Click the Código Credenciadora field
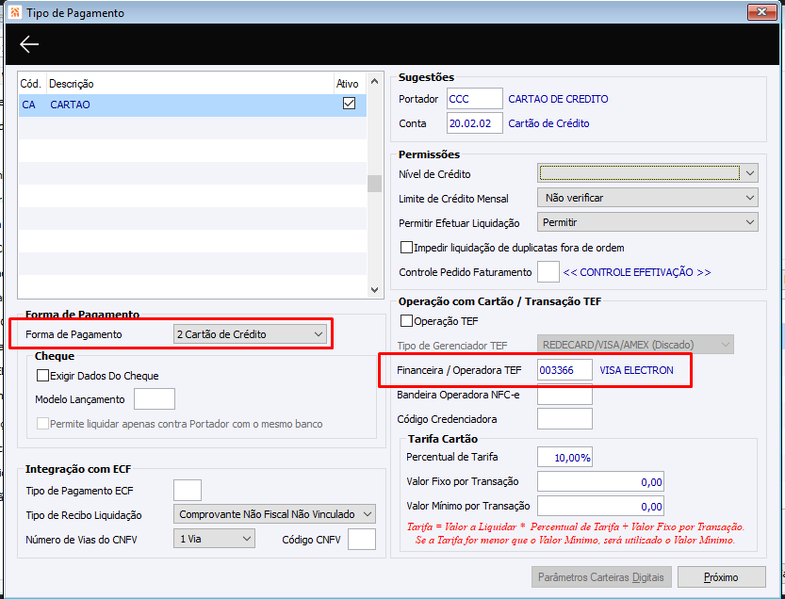The width and height of the screenshot is (785, 599). pyautogui.click(x=565, y=419)
